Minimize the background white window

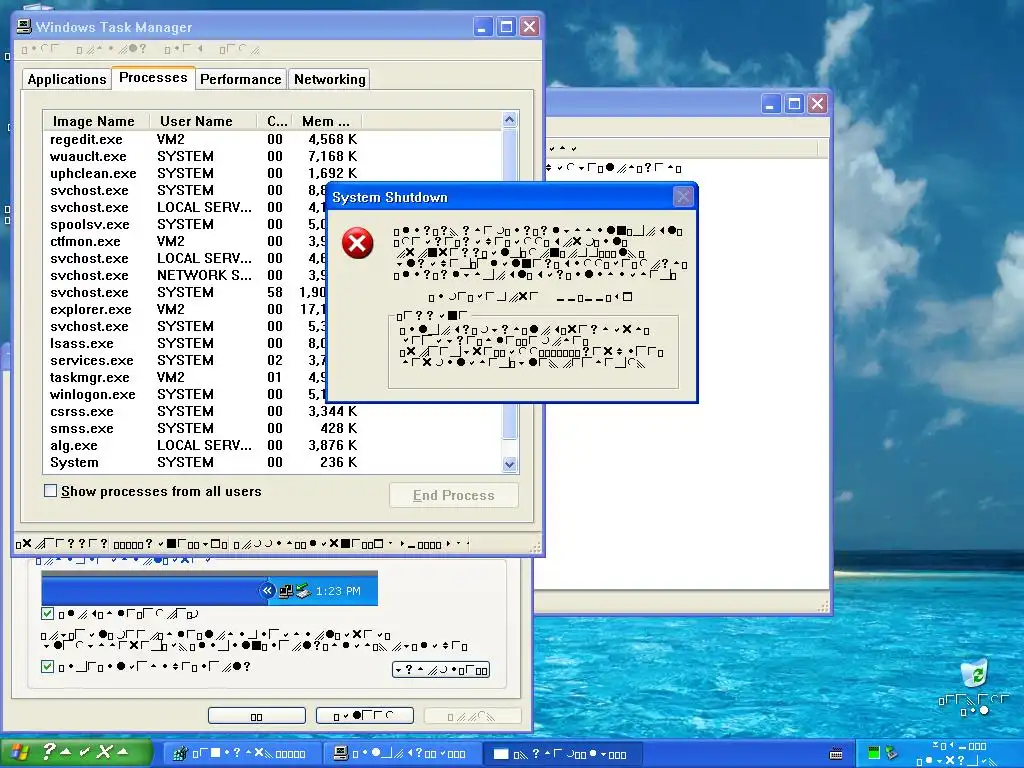pos(771,104)
